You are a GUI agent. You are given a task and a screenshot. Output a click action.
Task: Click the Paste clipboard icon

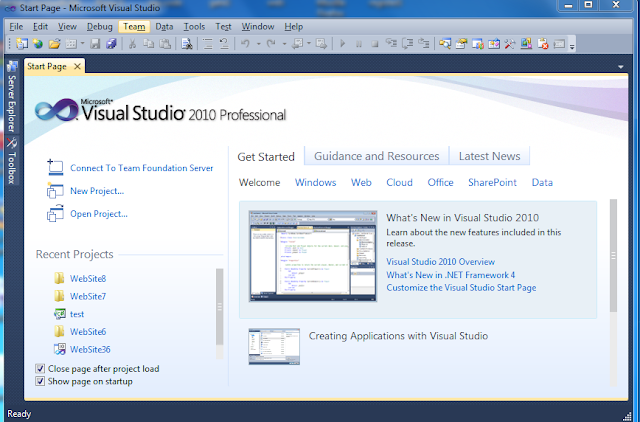(165, 44)
